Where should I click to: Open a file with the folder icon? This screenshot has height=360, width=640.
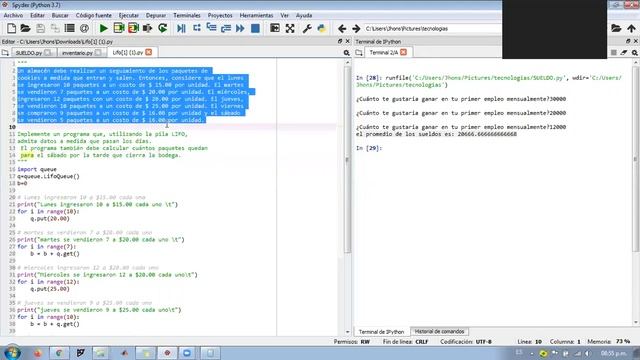coord(25,28)
